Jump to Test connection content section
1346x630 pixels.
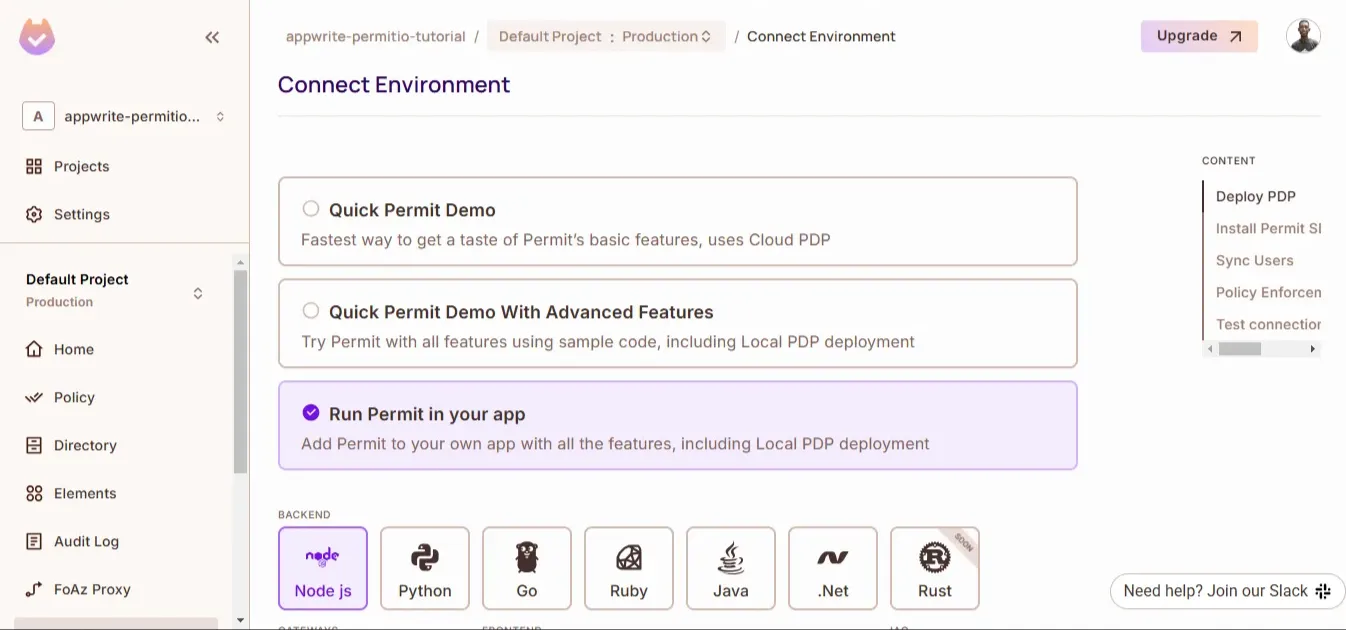point(1268,324)
